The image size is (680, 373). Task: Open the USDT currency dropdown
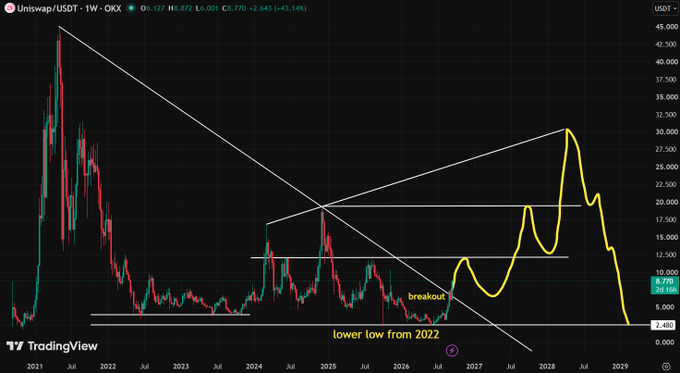pyautogui.click(x=665, y=8)
